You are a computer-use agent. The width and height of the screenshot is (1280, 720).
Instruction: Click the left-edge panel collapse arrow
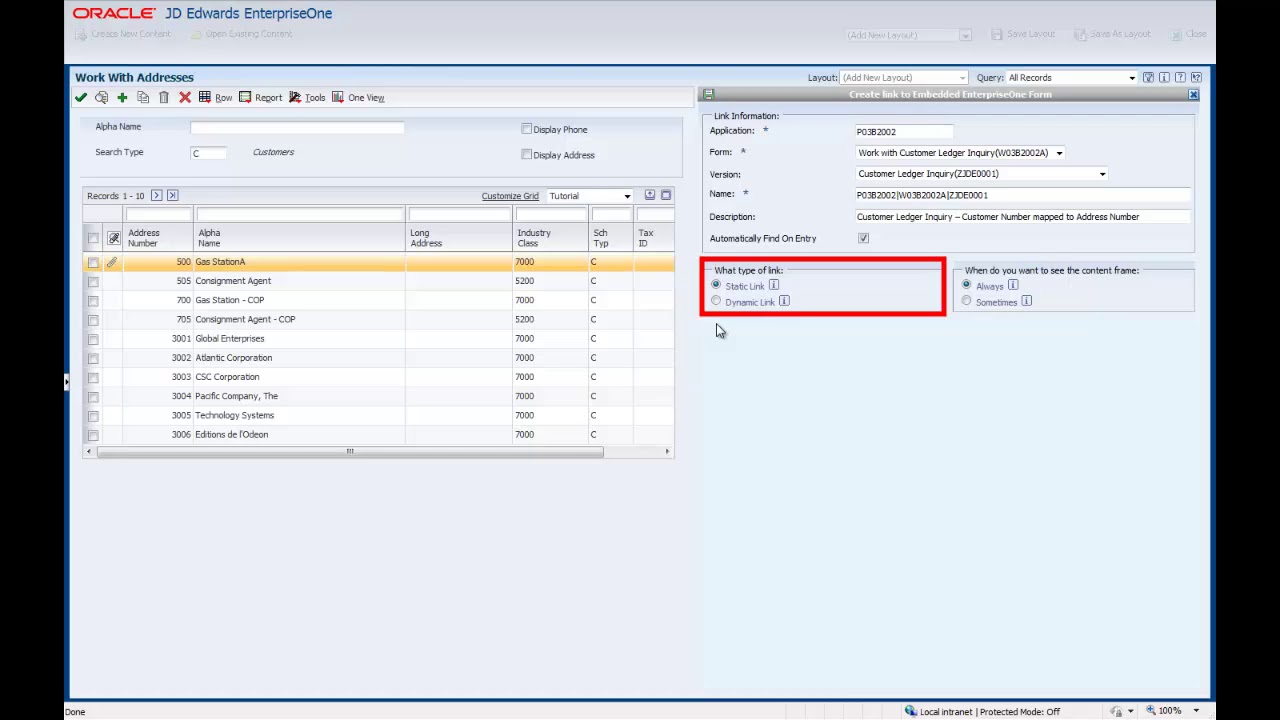67,381
